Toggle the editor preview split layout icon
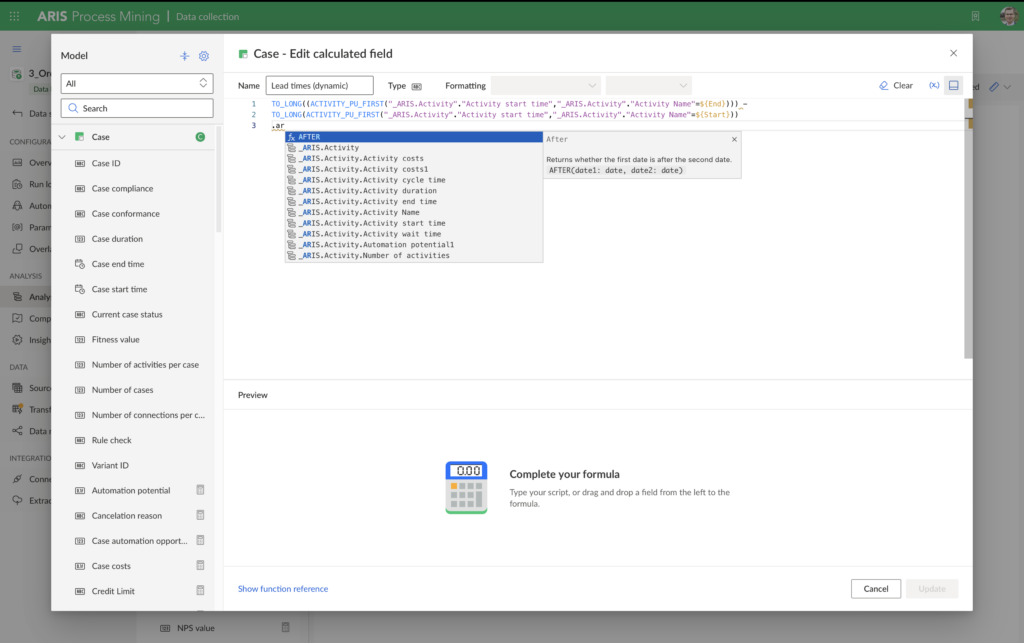Screen dimensions: 1024x643 click(953, 85)
